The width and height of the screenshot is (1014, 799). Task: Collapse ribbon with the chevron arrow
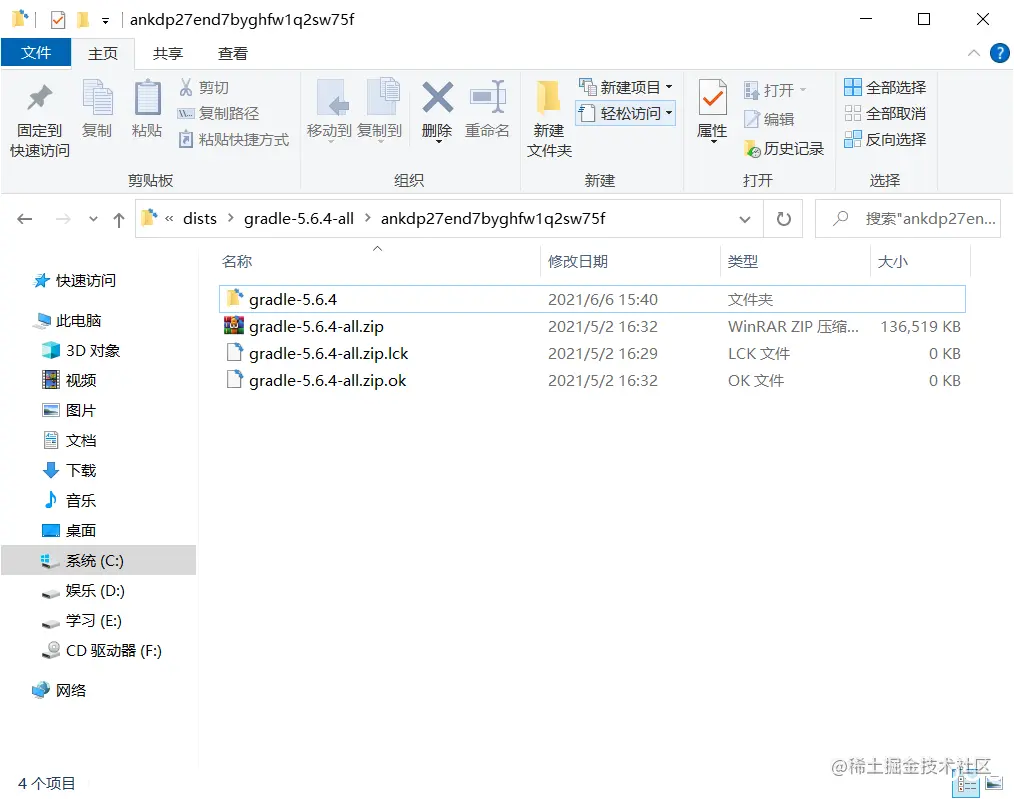point(973,53)
